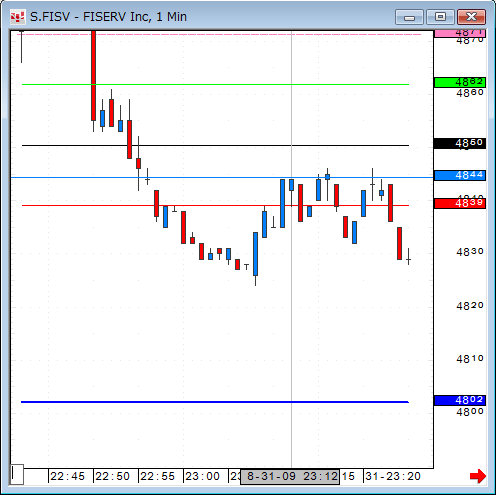Select the light blue 4844 price label

pos(460,175)
